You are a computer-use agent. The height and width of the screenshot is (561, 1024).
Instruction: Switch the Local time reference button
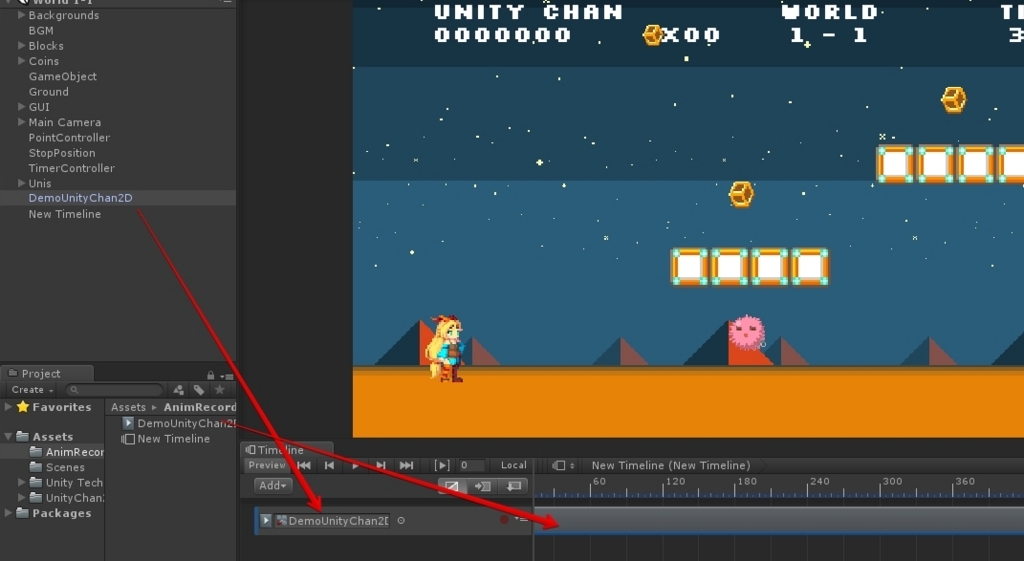coord(513,465)
